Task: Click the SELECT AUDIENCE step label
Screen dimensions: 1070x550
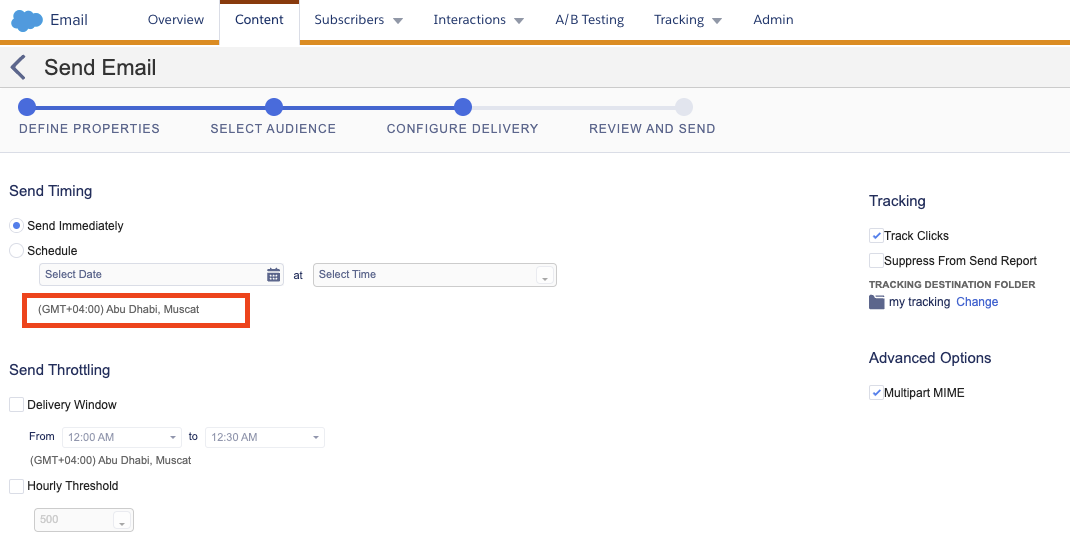Action: (x=273, y=128)
